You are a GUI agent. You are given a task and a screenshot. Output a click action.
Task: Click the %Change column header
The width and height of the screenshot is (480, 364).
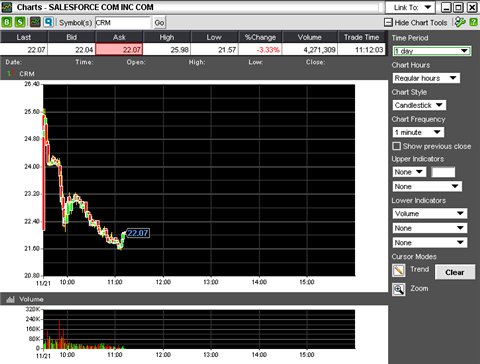pyautogui.click(x=260, y=37)
